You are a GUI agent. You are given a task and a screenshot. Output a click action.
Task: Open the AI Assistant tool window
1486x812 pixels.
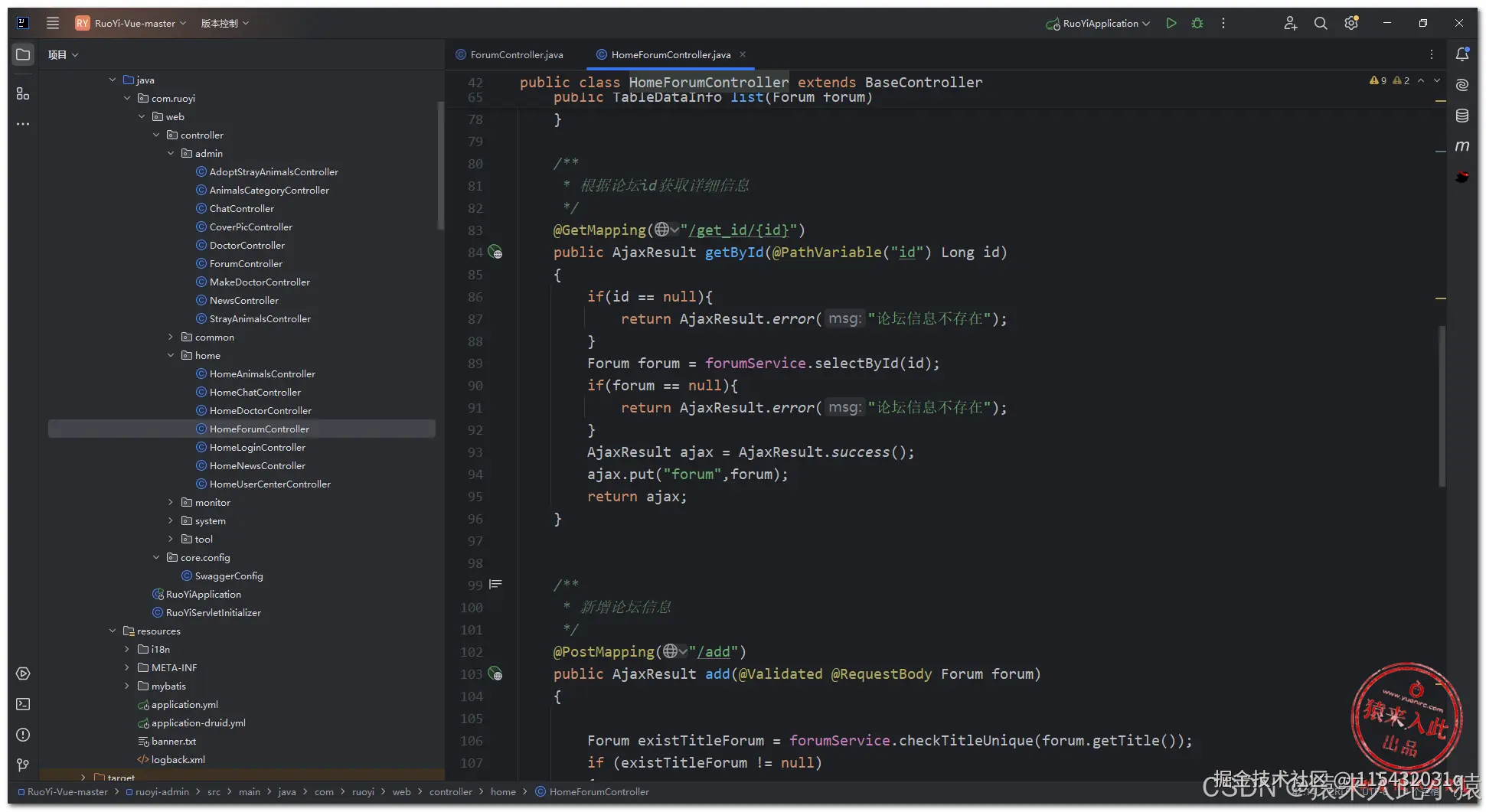coord(1462,84)
